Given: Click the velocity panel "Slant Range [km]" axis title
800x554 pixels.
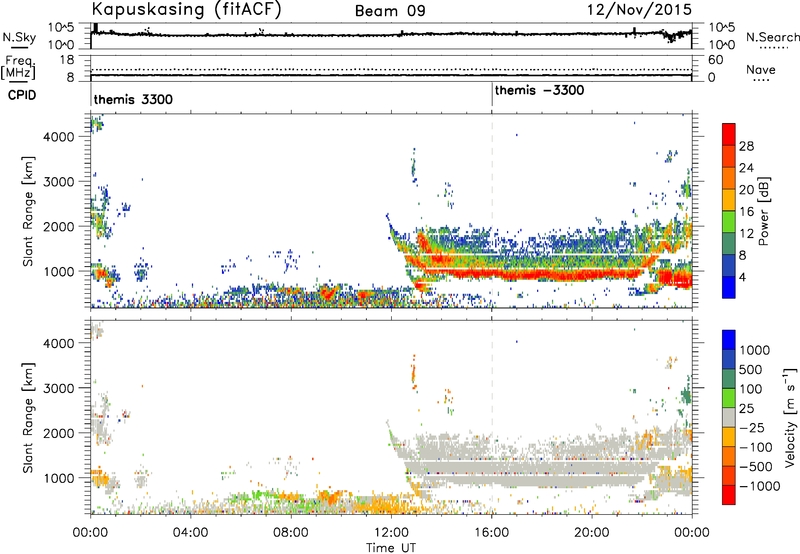Looking at the screenshot, I should (x=28, y=417).
